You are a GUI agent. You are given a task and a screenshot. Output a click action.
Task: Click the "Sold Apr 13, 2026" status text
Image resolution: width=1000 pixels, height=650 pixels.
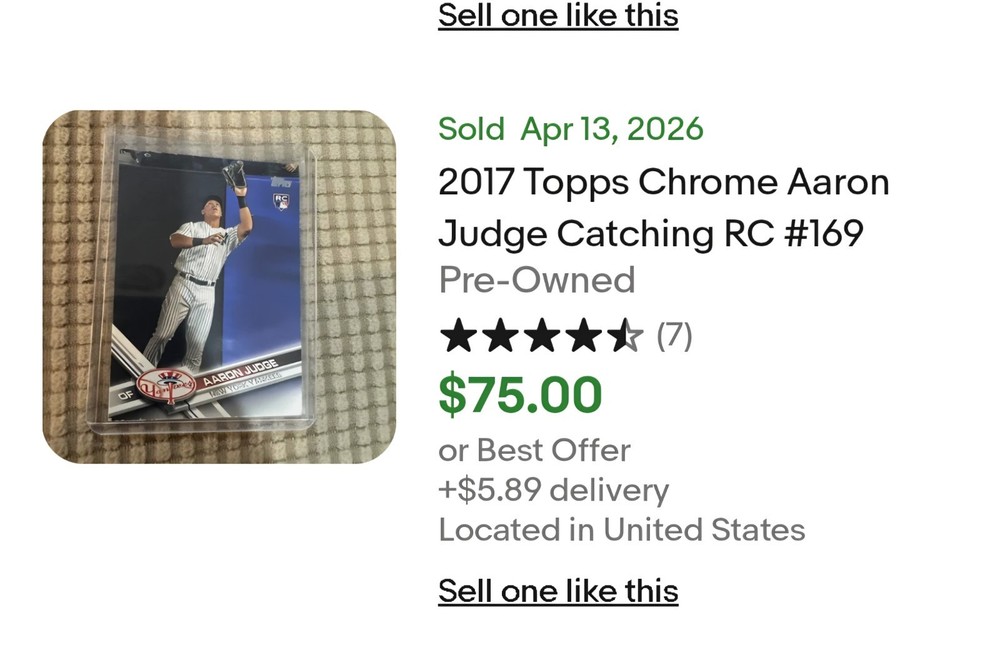click(570, 129)
